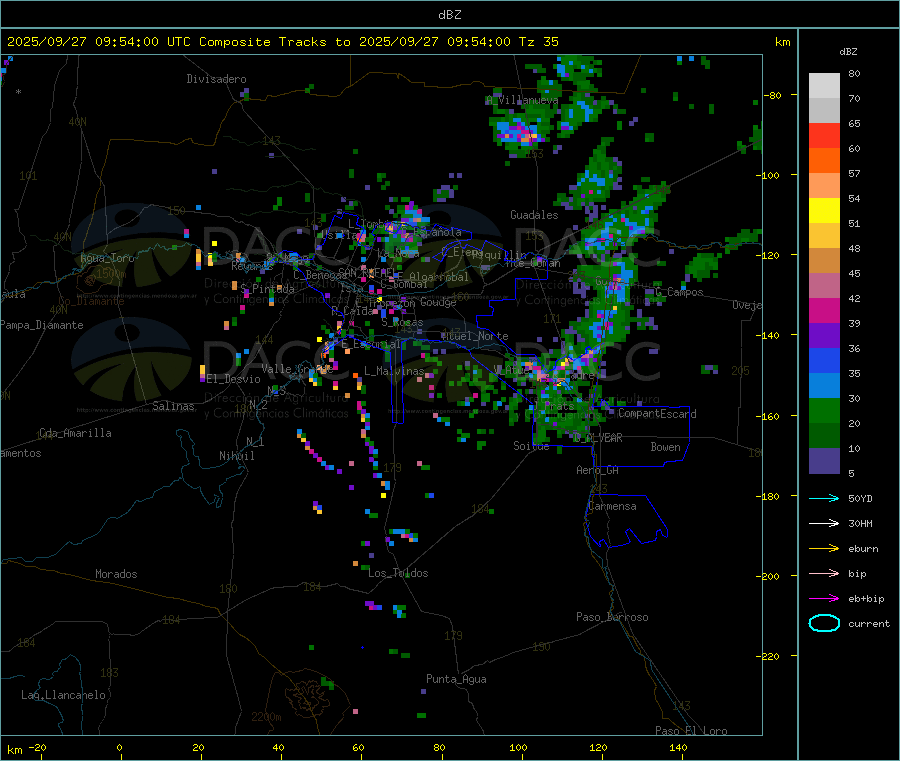This screenshot has width=900, height=761.
Task: Select the green 20 dBZ color swatch
Action: click(824, 410)
